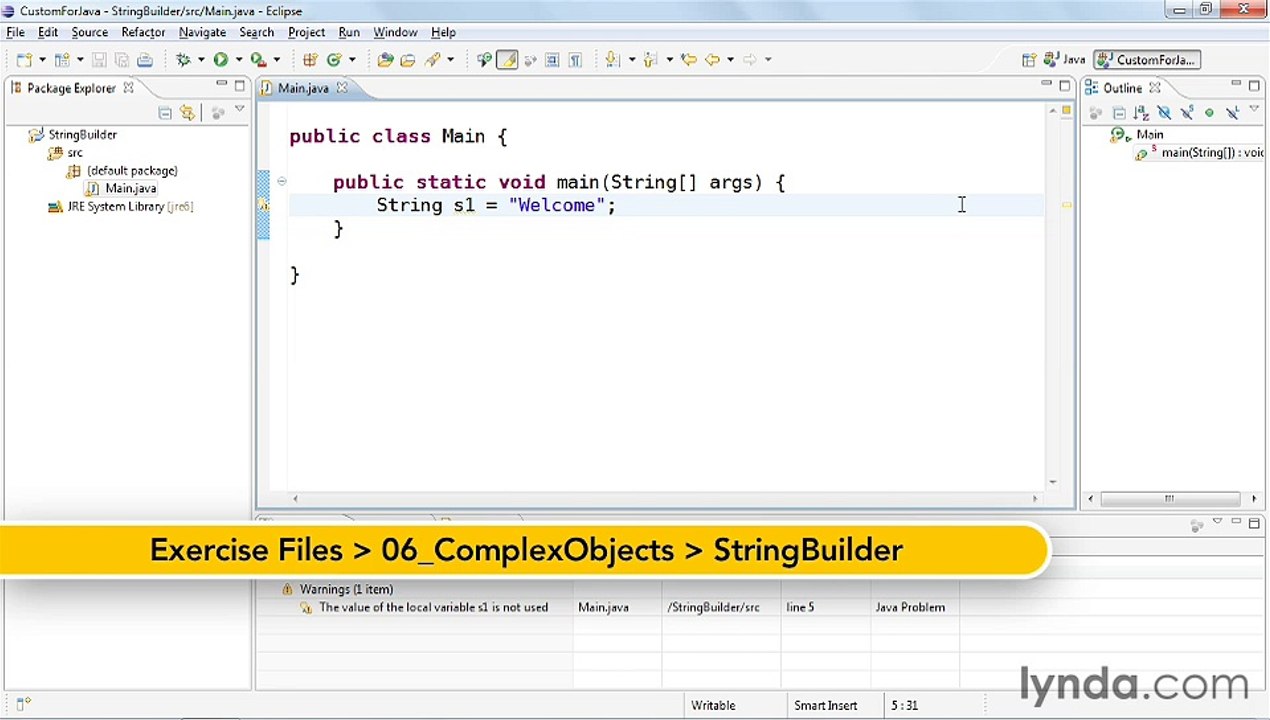Open the Debug configurations dropdown arrow

[201, 60]
